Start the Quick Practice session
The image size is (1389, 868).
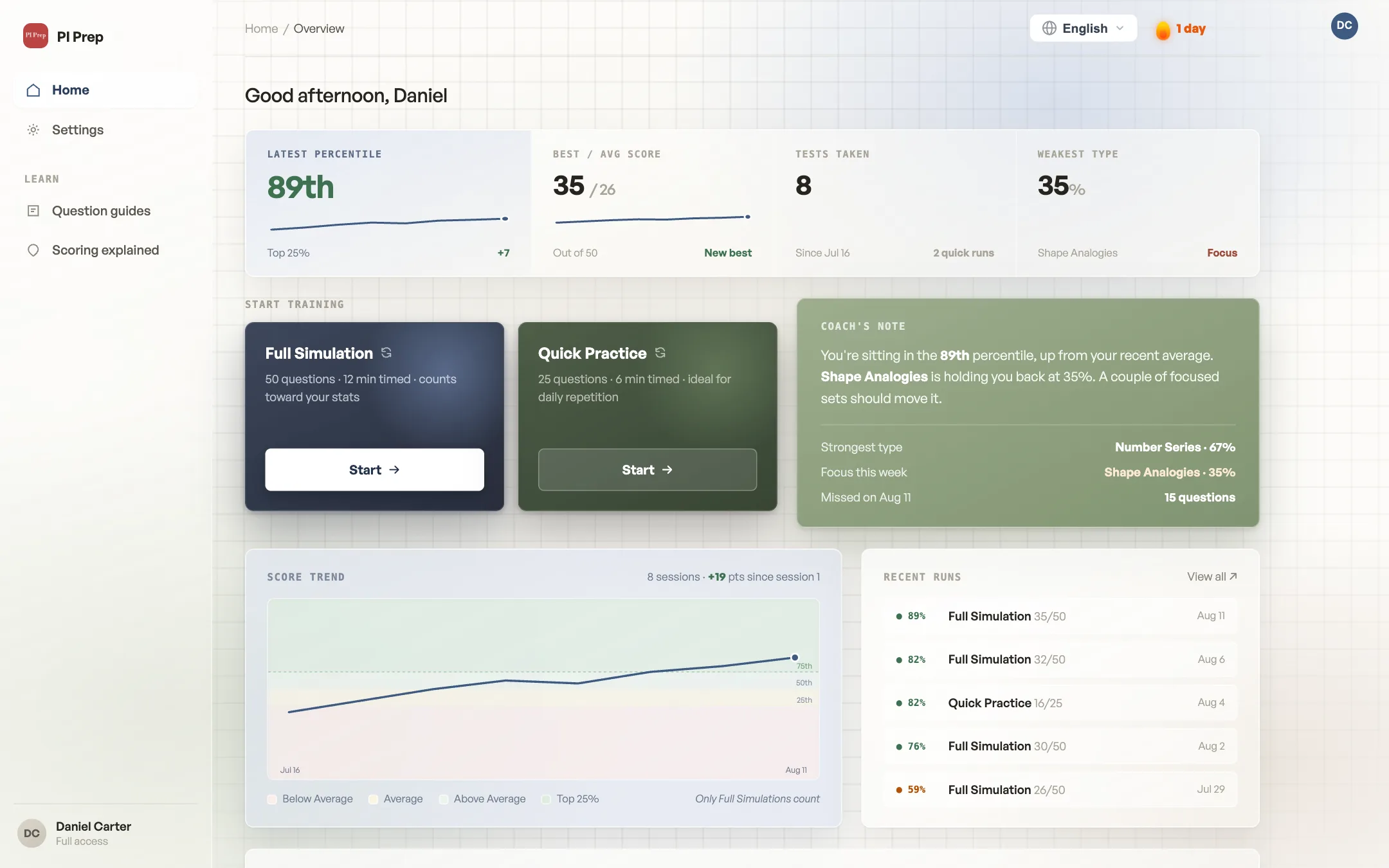click(647, 470)
